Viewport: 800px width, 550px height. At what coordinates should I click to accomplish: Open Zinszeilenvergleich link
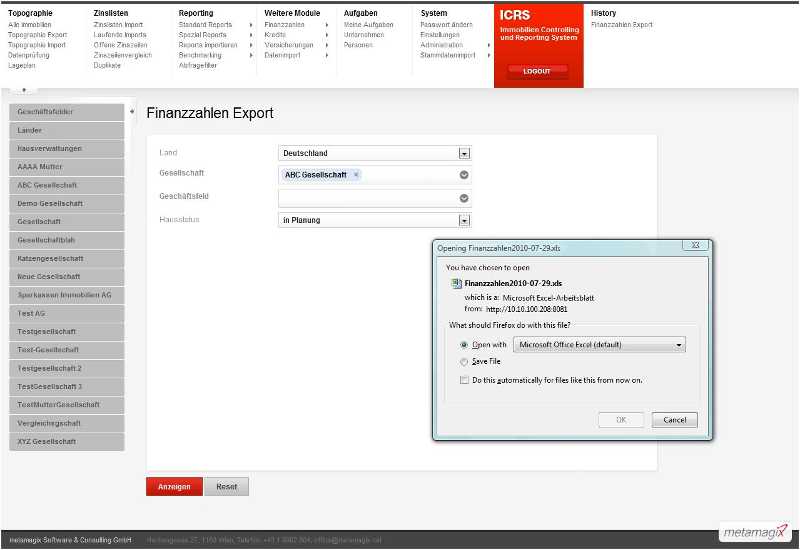click(x=122, y=55)
